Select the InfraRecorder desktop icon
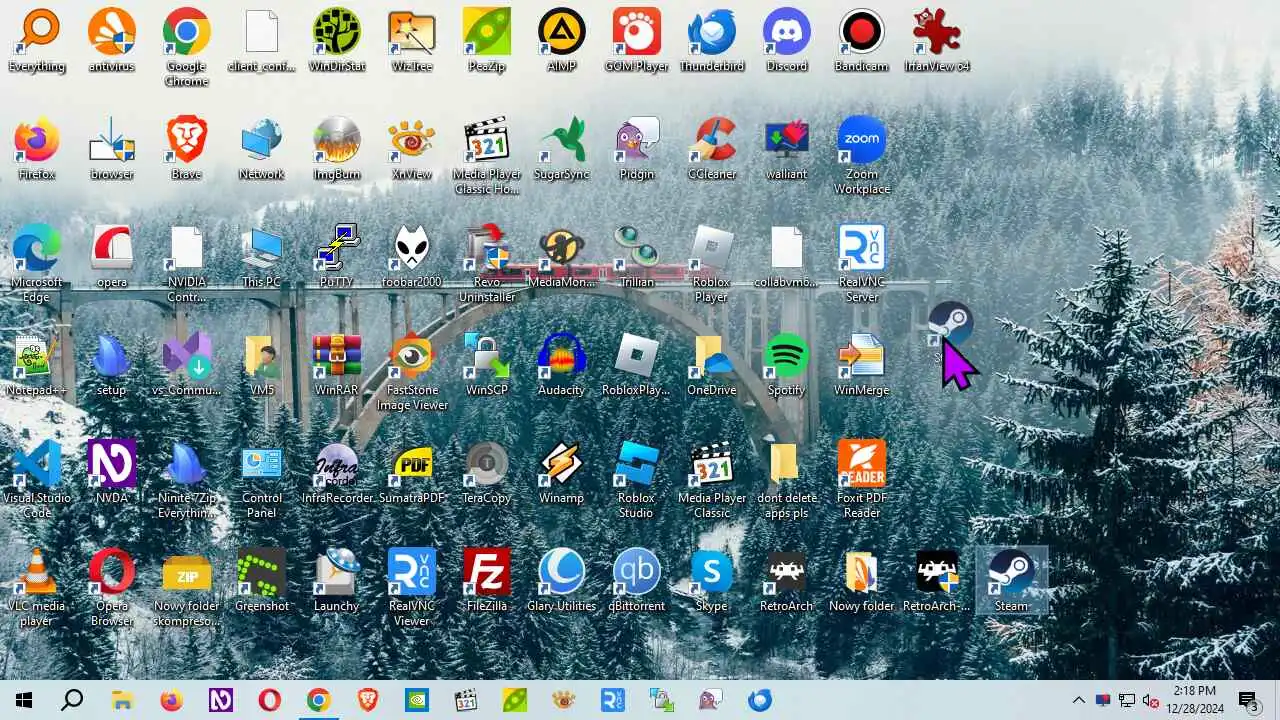Screen dimensions: 1280x720 coord(337,472)
